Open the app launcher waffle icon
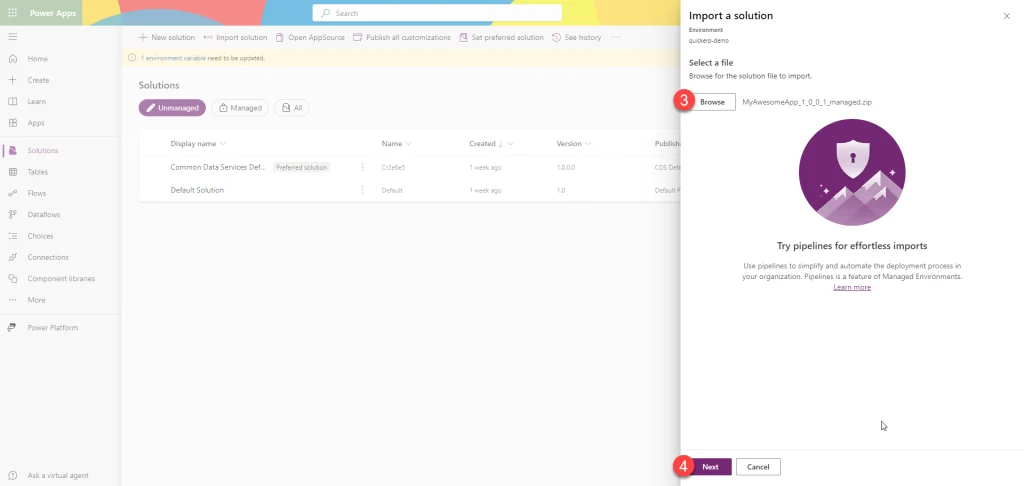 click(x=12, y=13)
